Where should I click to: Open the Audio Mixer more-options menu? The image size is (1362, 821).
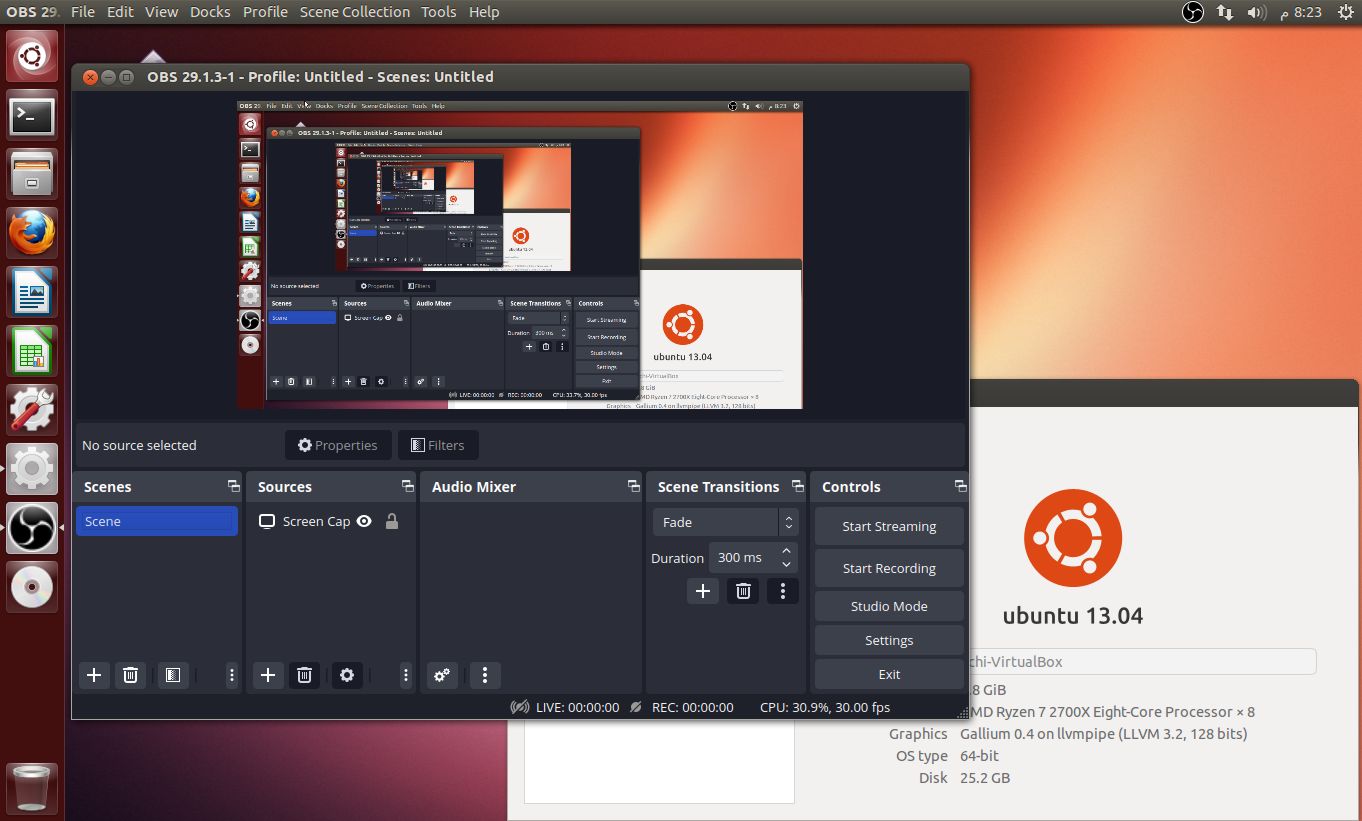point(485,675)
